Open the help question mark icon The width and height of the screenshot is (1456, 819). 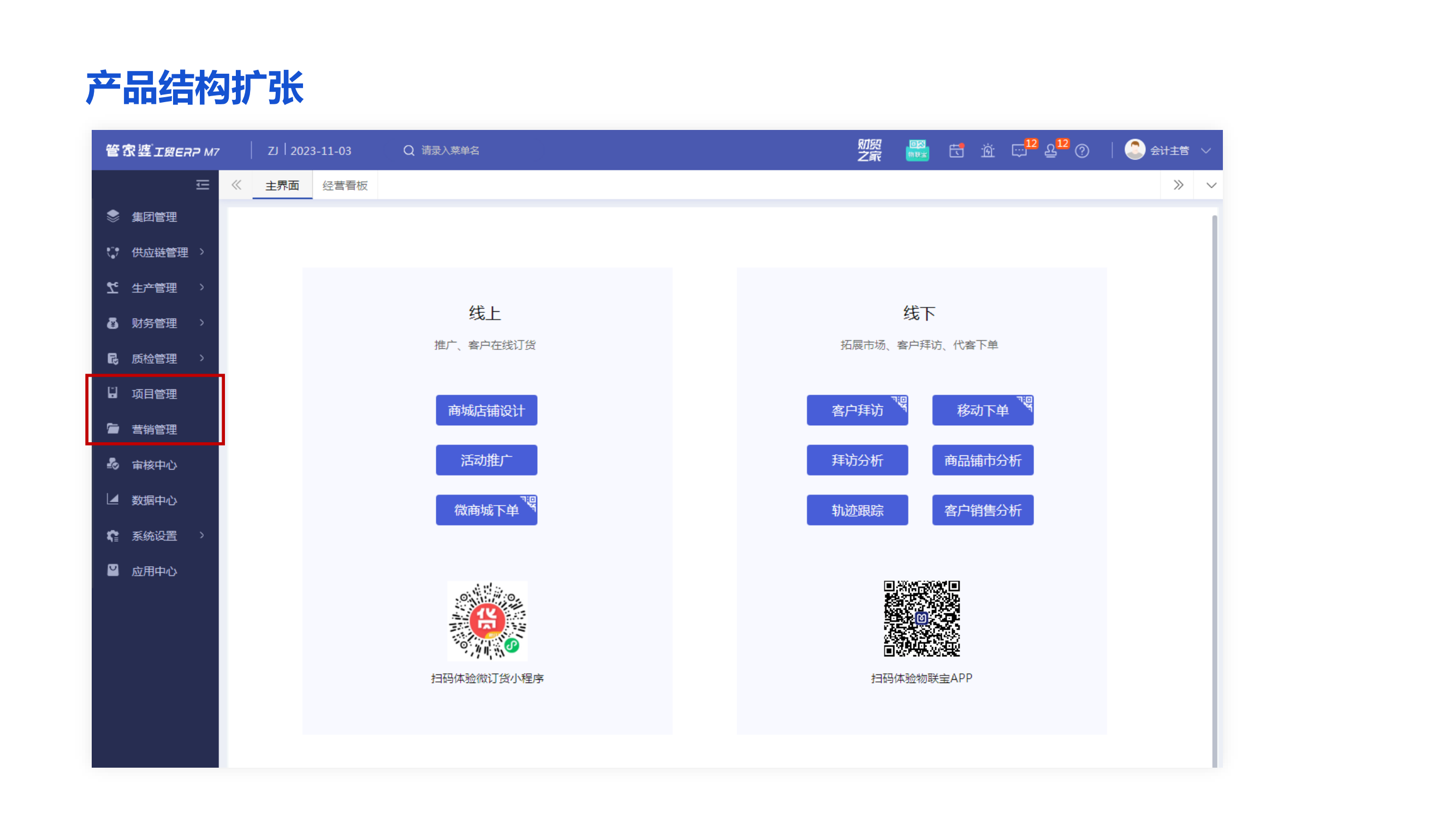click(1082, 151)
